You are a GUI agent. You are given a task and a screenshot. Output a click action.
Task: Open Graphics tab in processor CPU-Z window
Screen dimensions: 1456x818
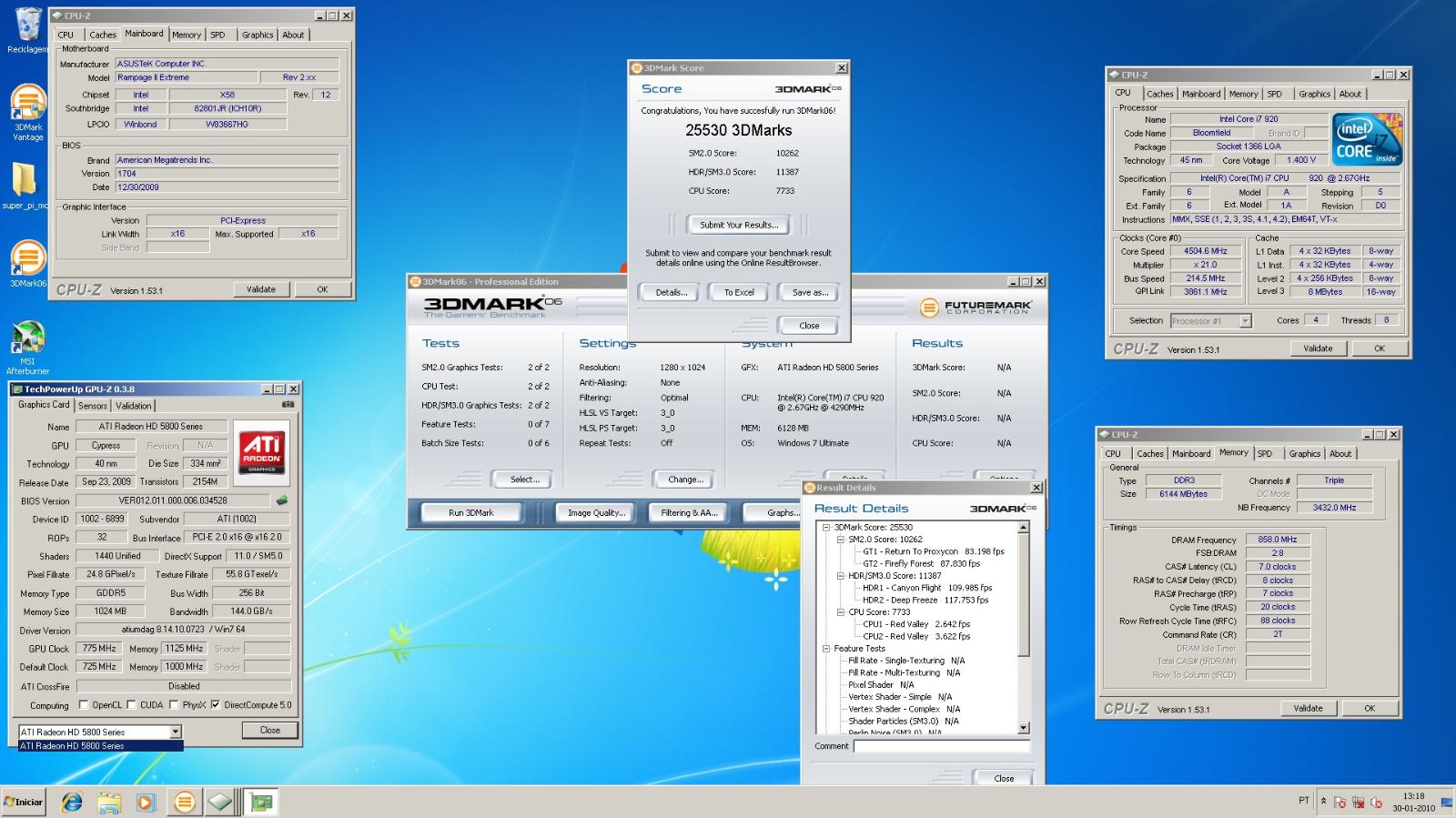coord(1314,94)
